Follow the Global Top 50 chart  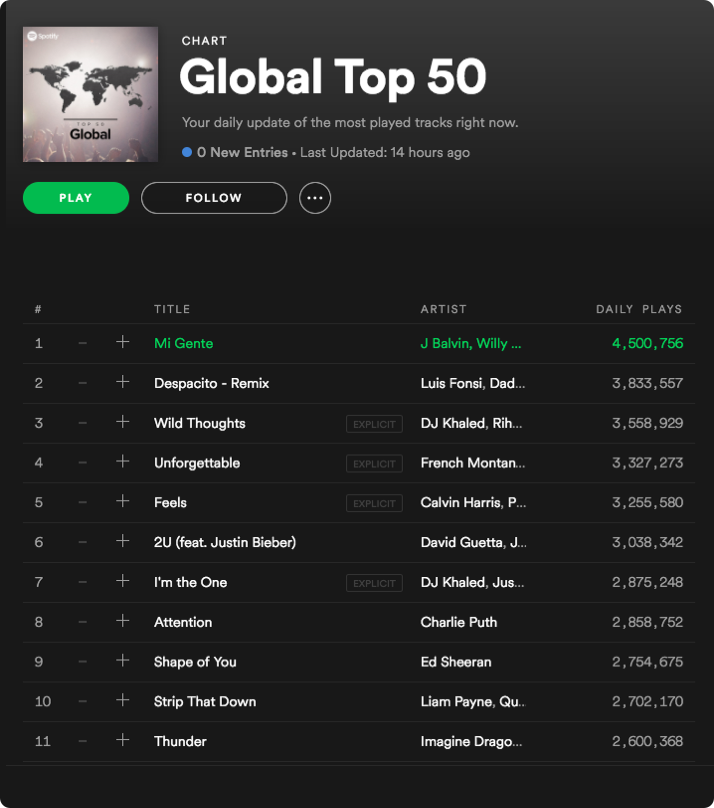point(214,198)
